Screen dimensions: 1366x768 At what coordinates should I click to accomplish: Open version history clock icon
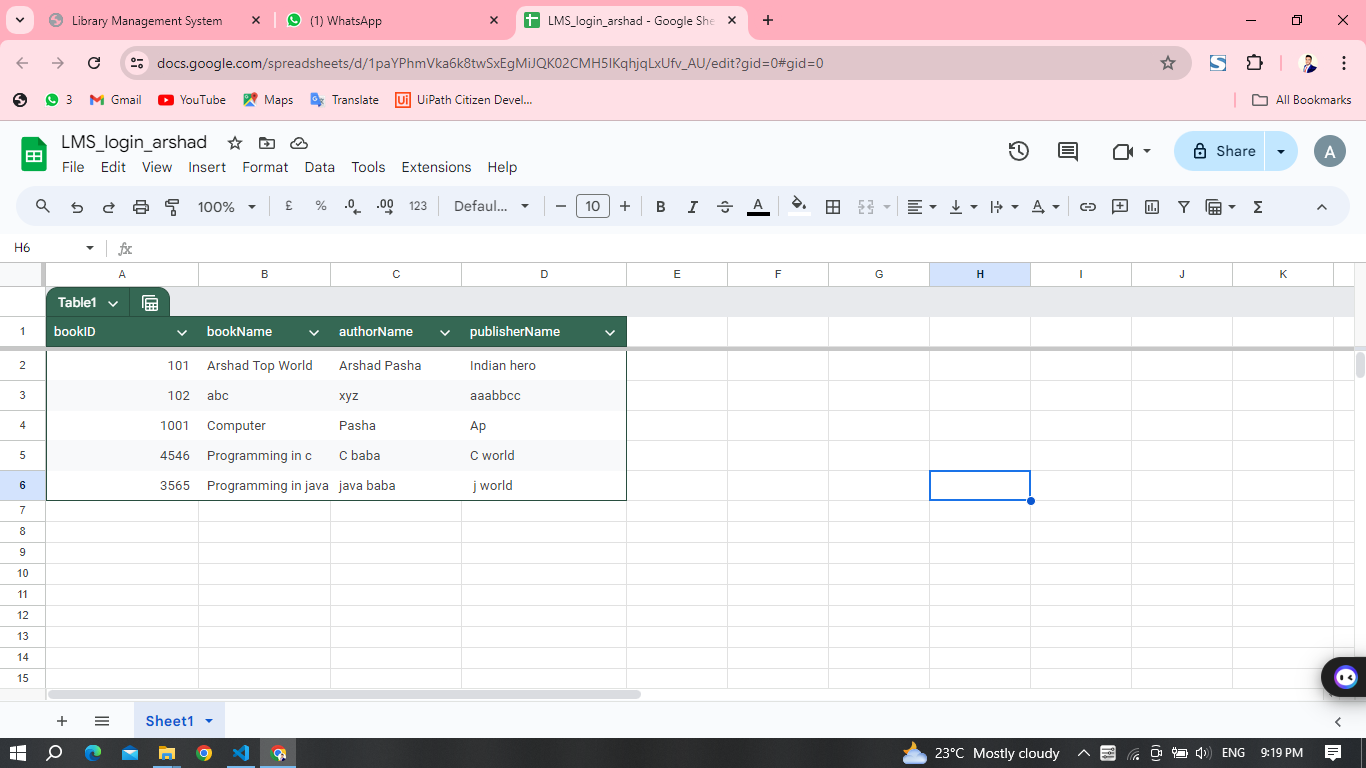point(1018,151)
